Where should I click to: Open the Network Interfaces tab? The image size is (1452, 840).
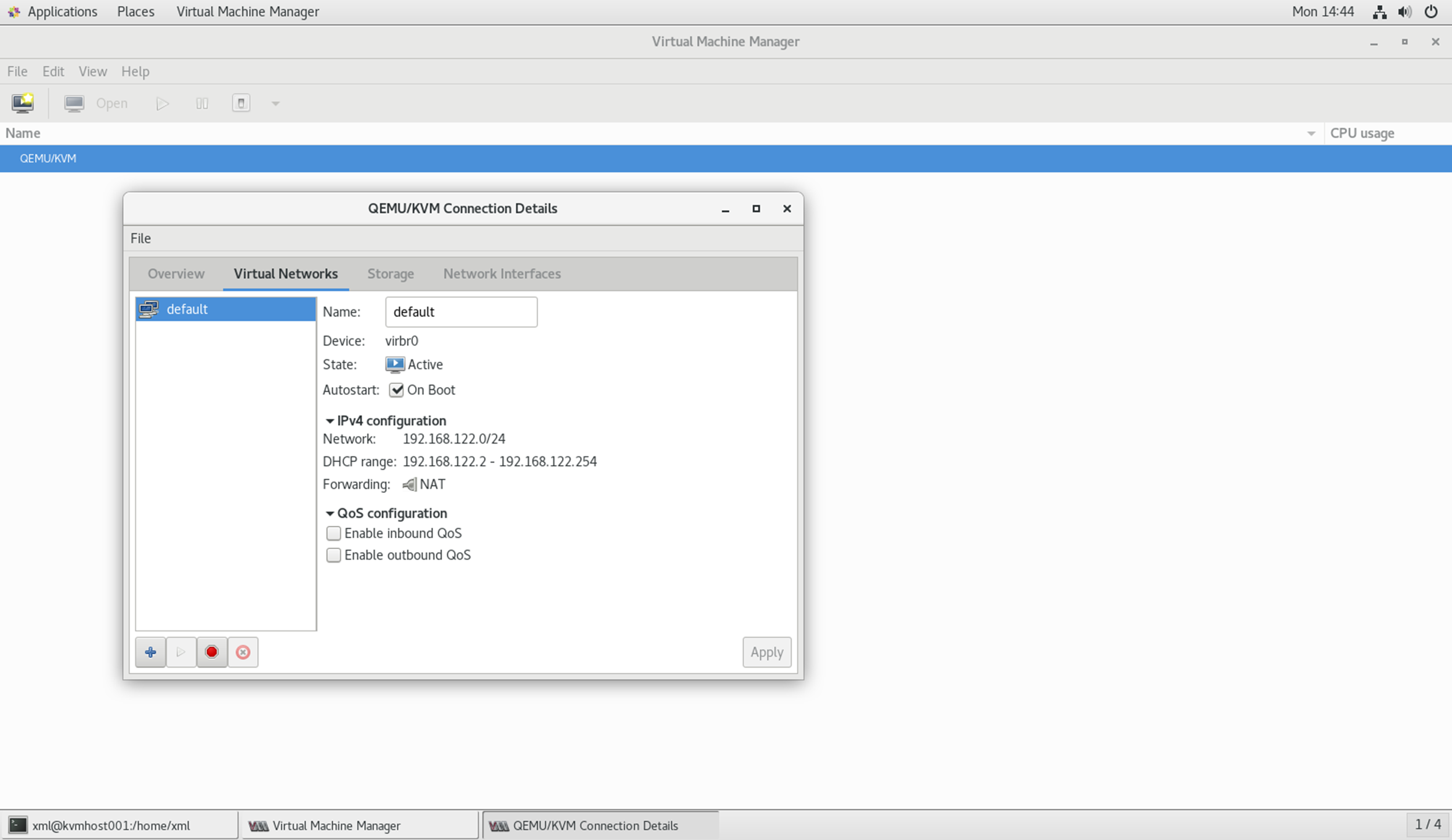coord(502,273)
